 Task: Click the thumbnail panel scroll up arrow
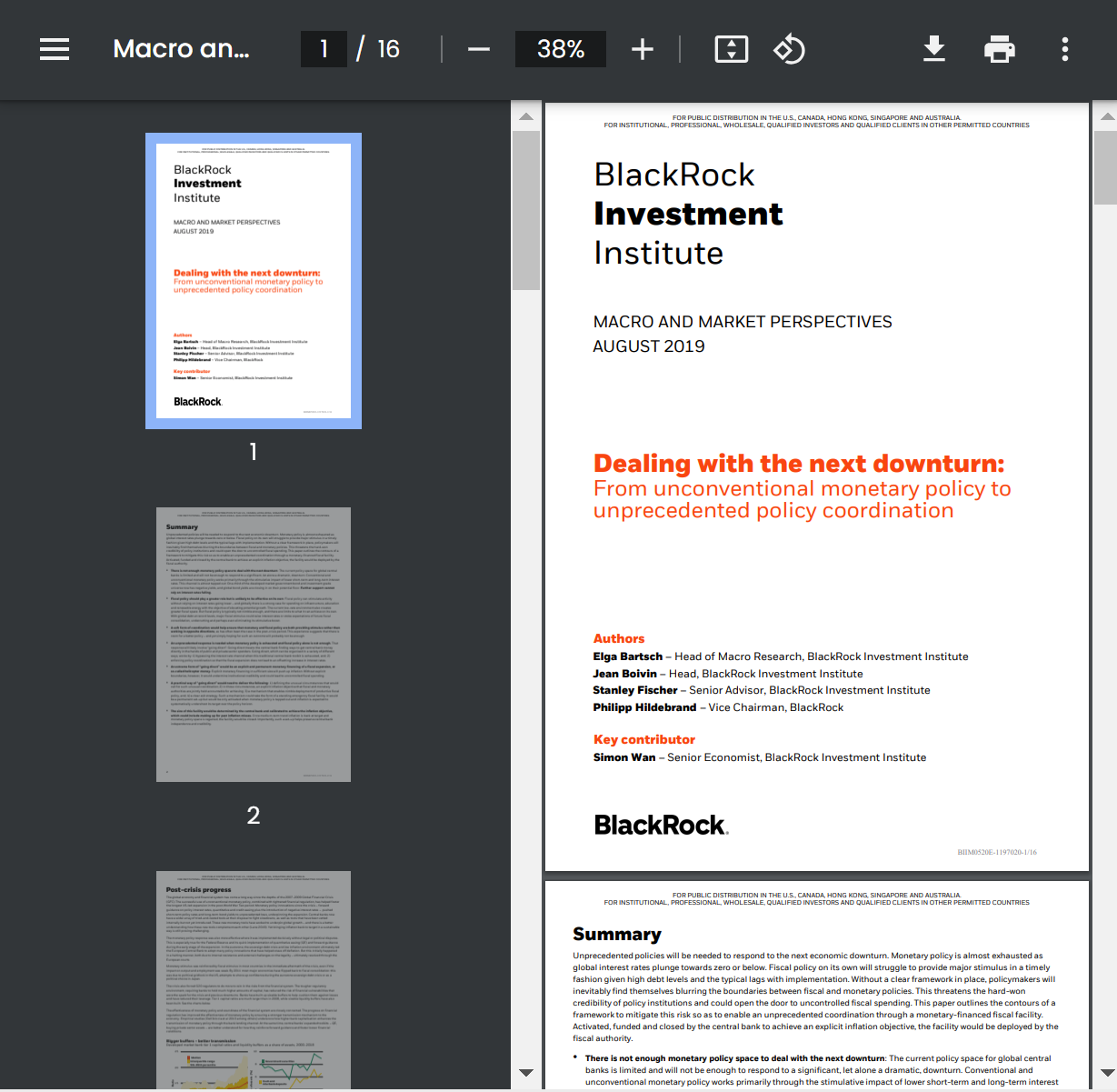[526, 116]
